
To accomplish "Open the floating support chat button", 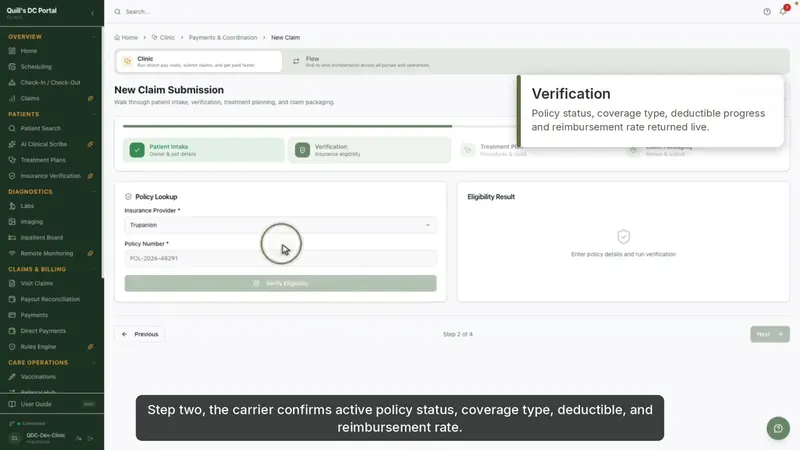I will coord(778,429).
